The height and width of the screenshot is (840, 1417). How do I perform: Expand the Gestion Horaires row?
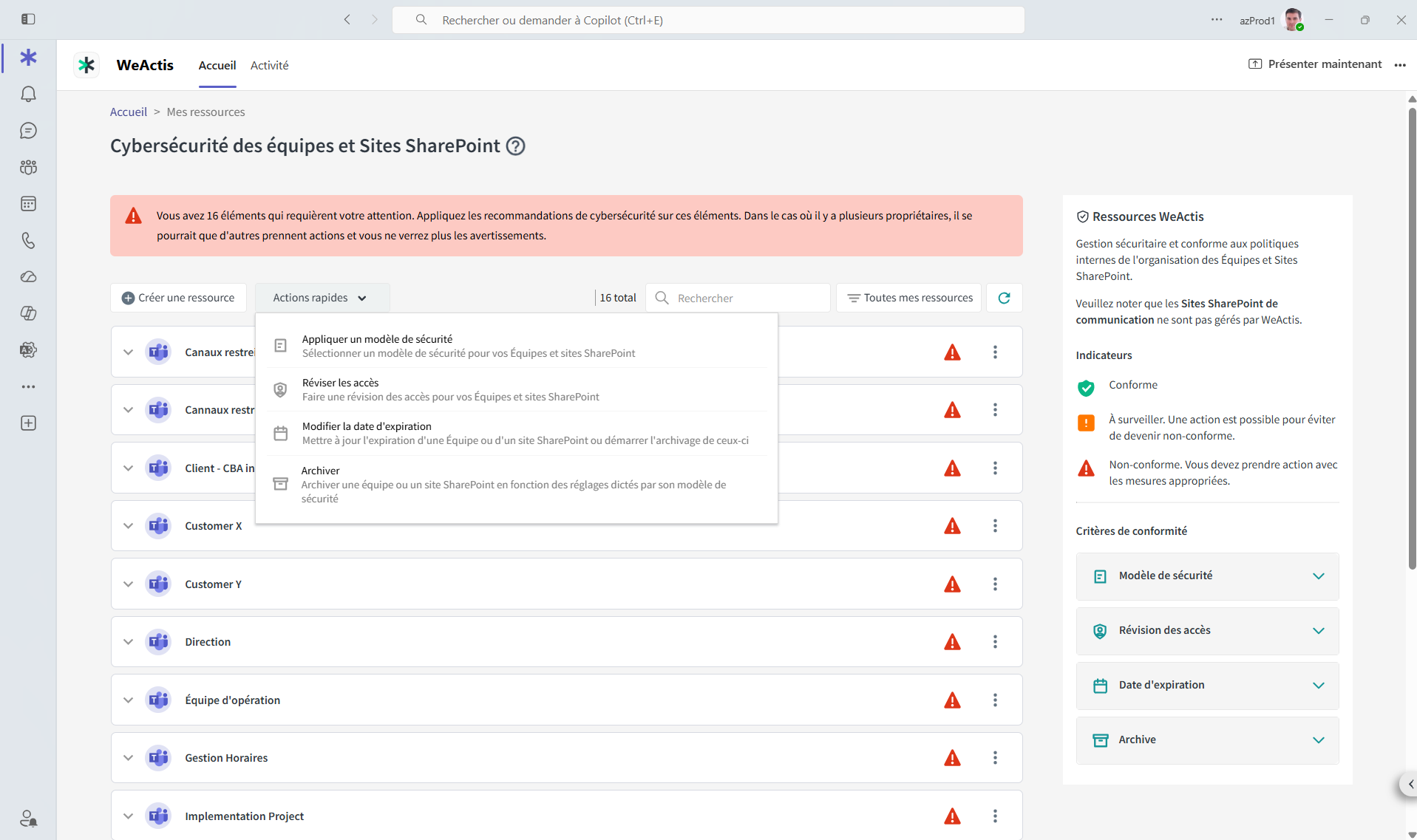click(128, 758)
